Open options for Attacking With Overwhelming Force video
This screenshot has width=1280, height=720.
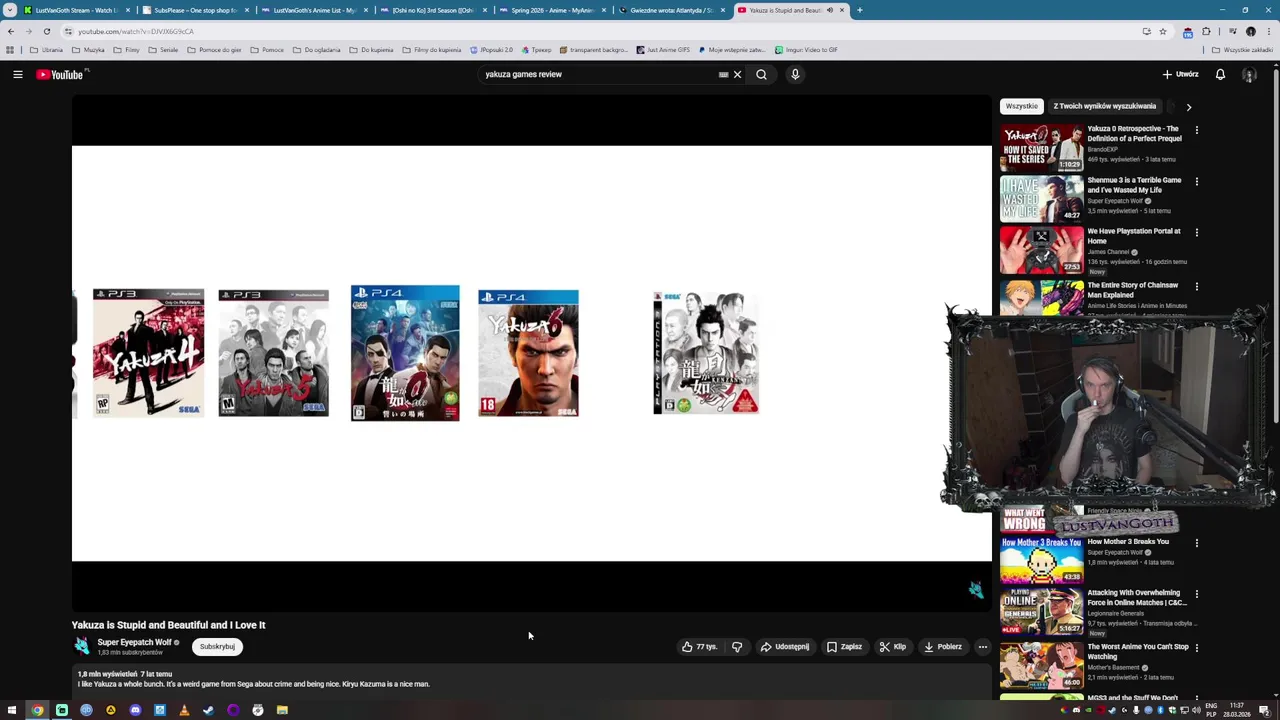[1196, 594]
